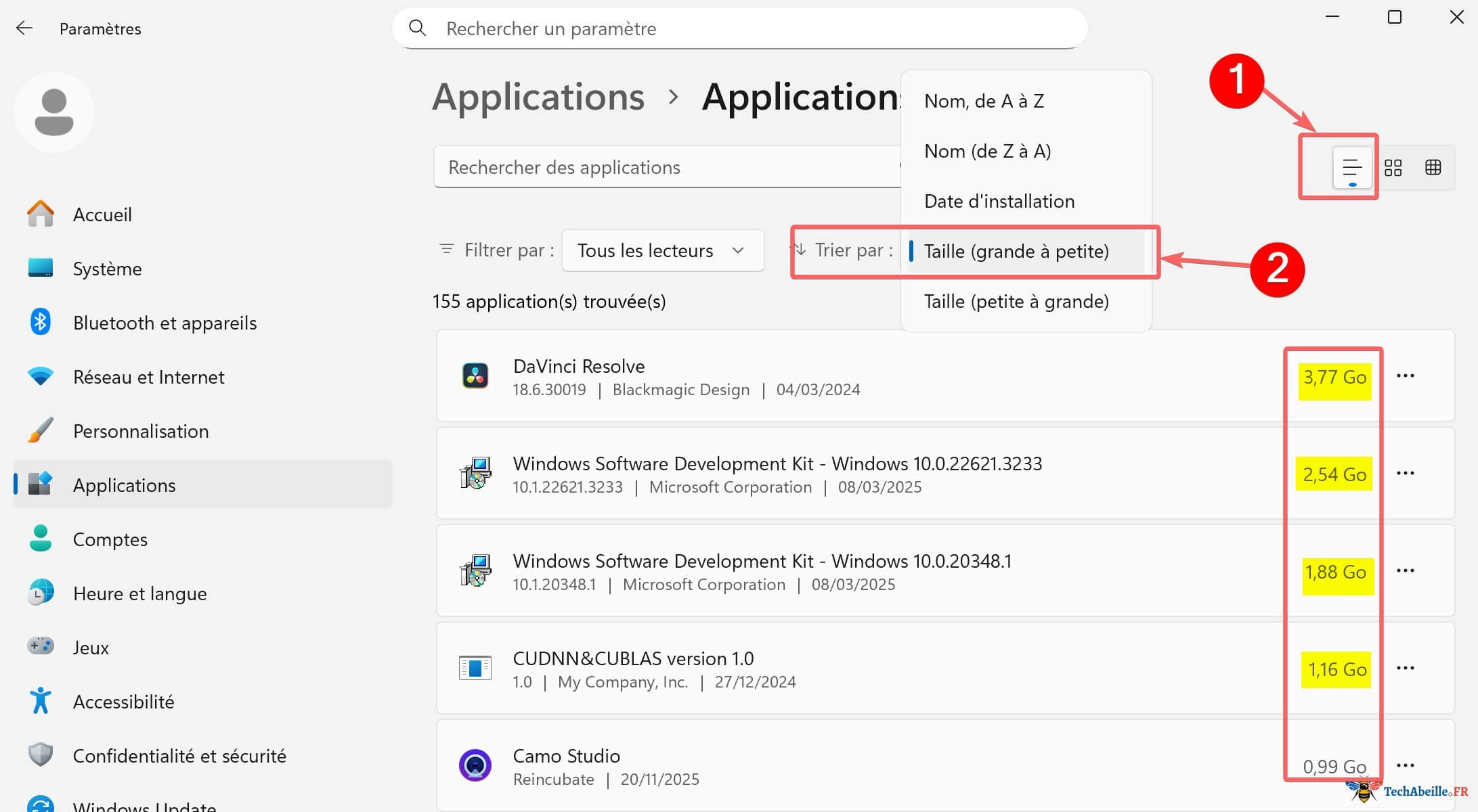Viewport: 1478px width, 812px height.
Task: Open more options for DaVinci Resolve
Action: (1406, 376)
